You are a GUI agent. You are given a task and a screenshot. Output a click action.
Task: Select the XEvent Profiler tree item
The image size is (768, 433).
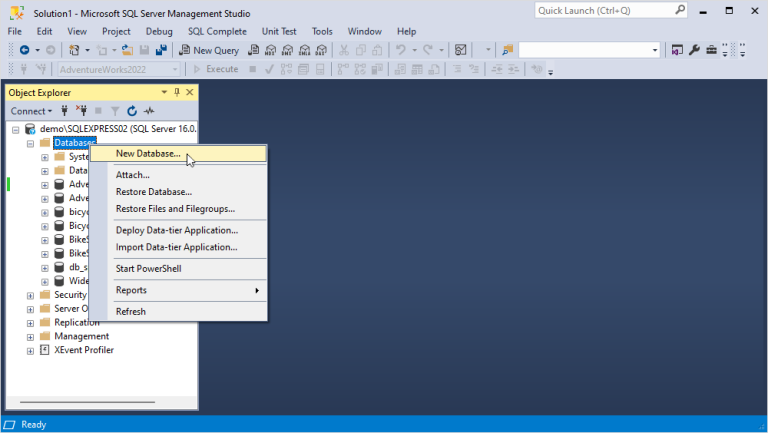point(84,350)
